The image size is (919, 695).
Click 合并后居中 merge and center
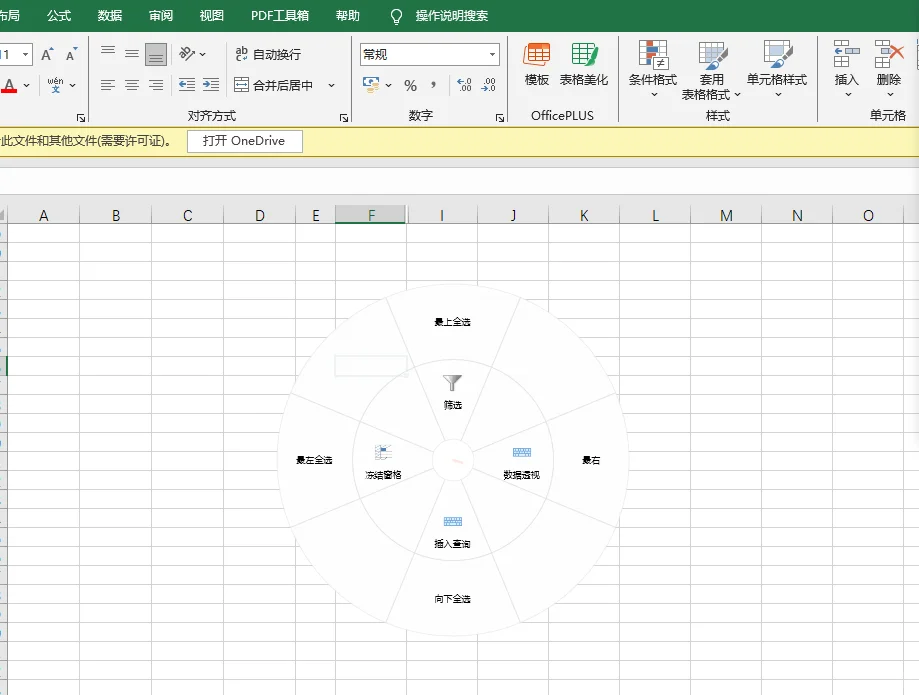pos(274,85)
